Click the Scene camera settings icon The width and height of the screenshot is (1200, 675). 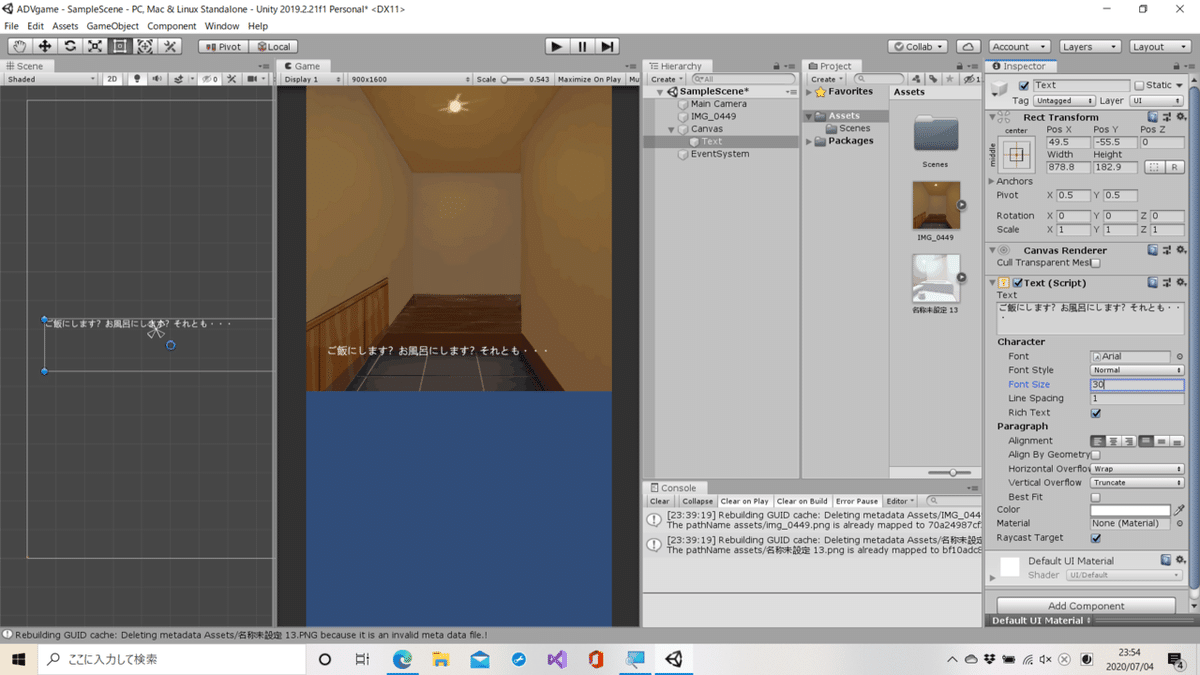coord(253,79)
